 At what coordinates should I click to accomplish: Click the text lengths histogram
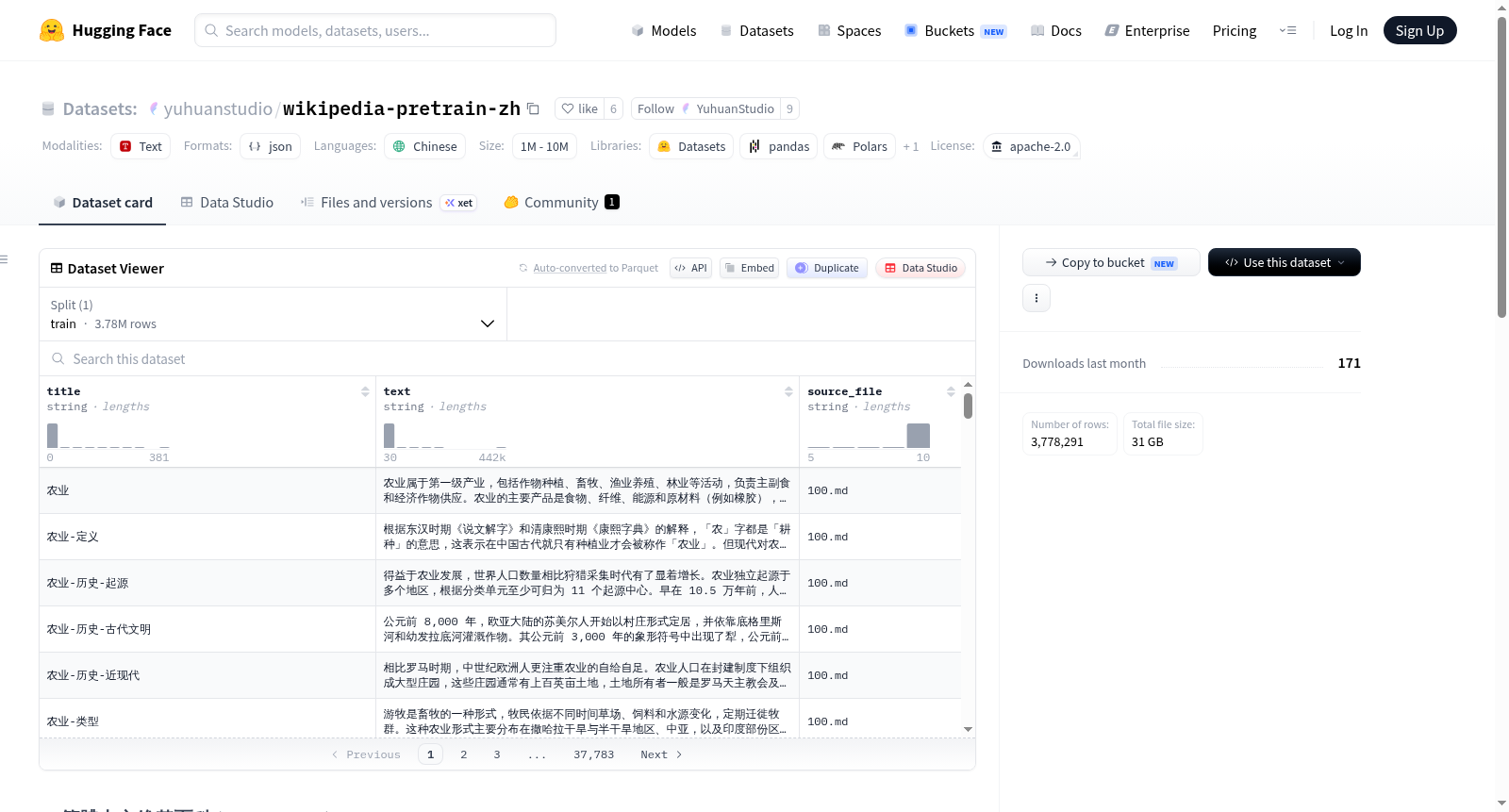[x=445, y=436]
